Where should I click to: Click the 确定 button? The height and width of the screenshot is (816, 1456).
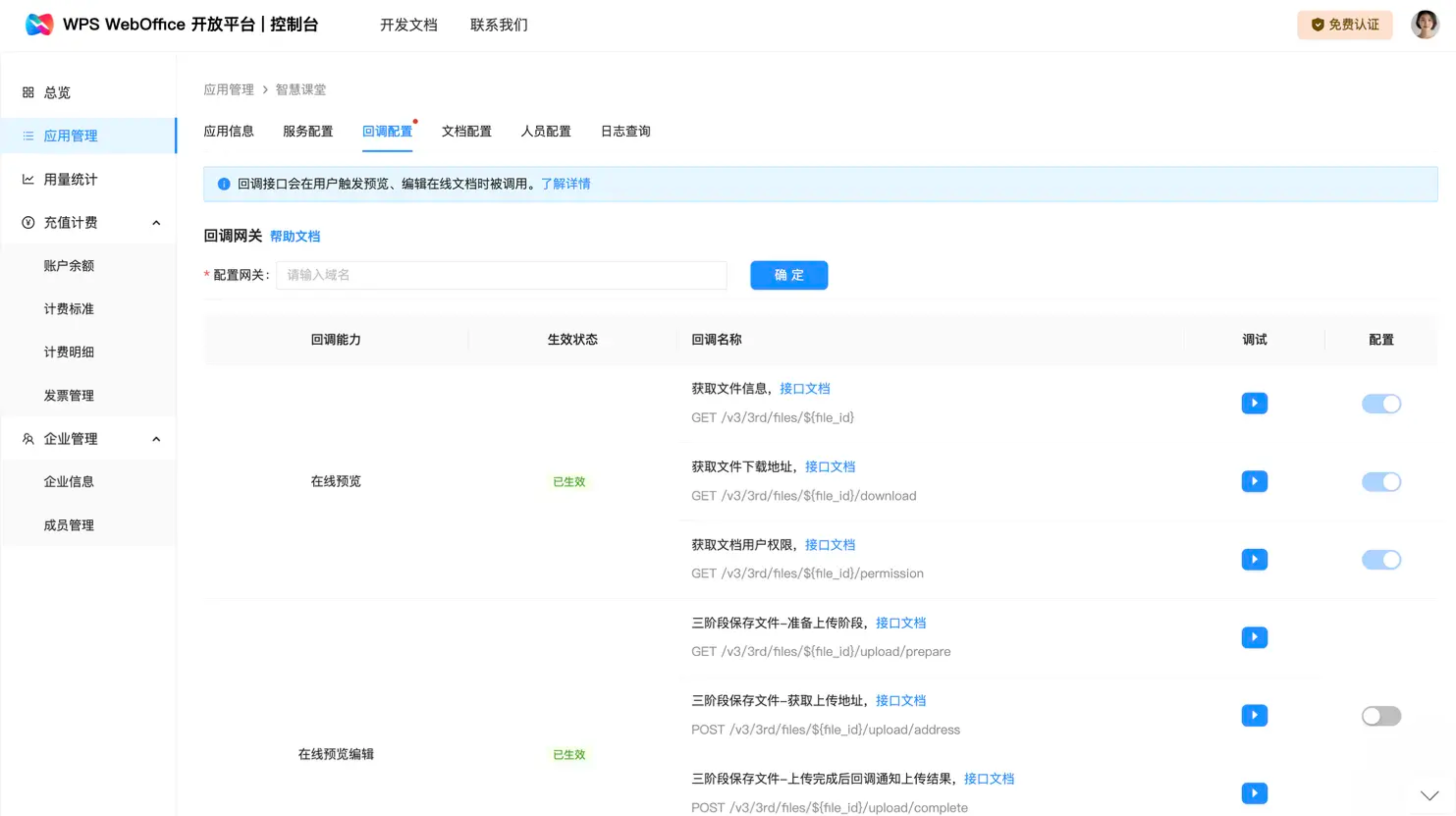pos(789,275)
